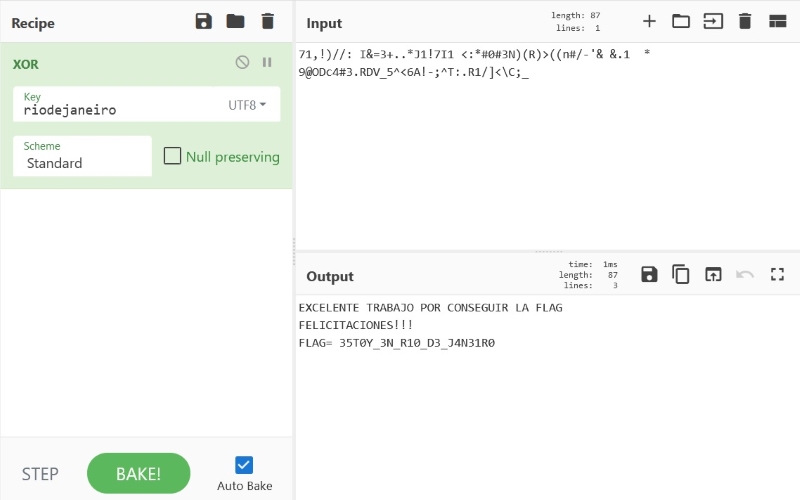Screen dimensions: 800x500
Task: Toggle the Null preserving checkbox
Action: coord(172,156)
